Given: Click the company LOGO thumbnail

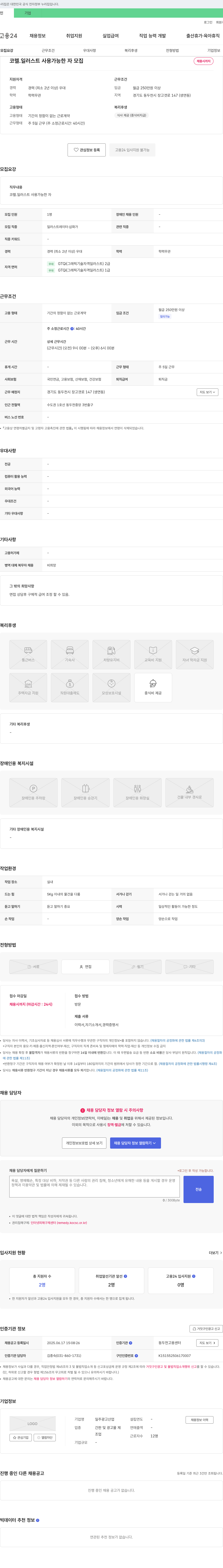Looking at the screenshot, I should point(33,1424).
